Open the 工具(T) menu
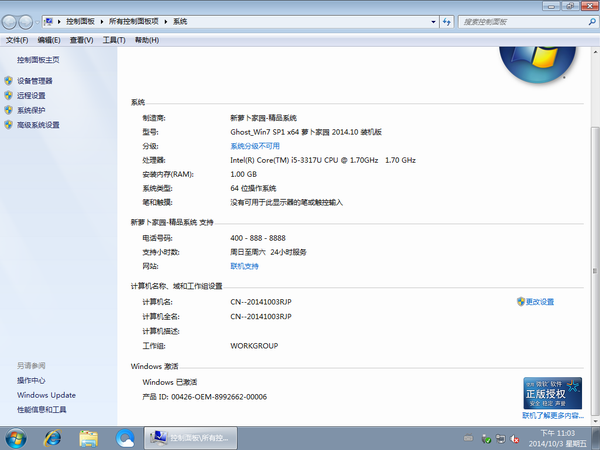Screen dimensions: 600x450 point(114,40)
